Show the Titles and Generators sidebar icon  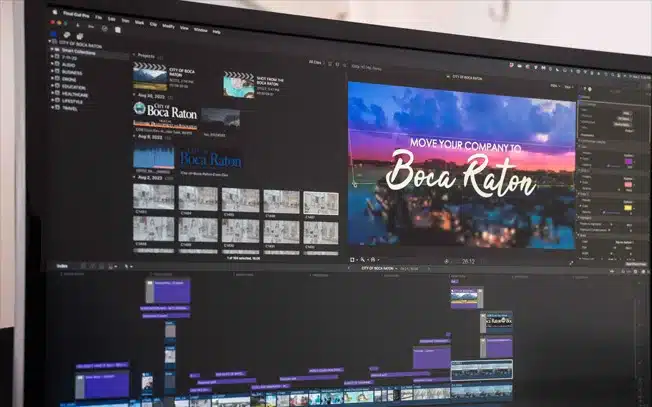click(80, 37)
